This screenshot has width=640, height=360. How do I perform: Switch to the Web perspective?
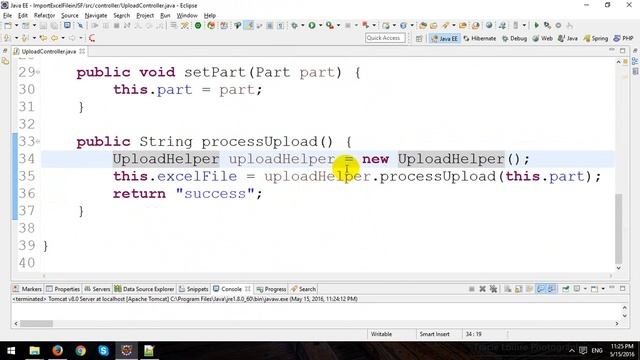(542, 38)
